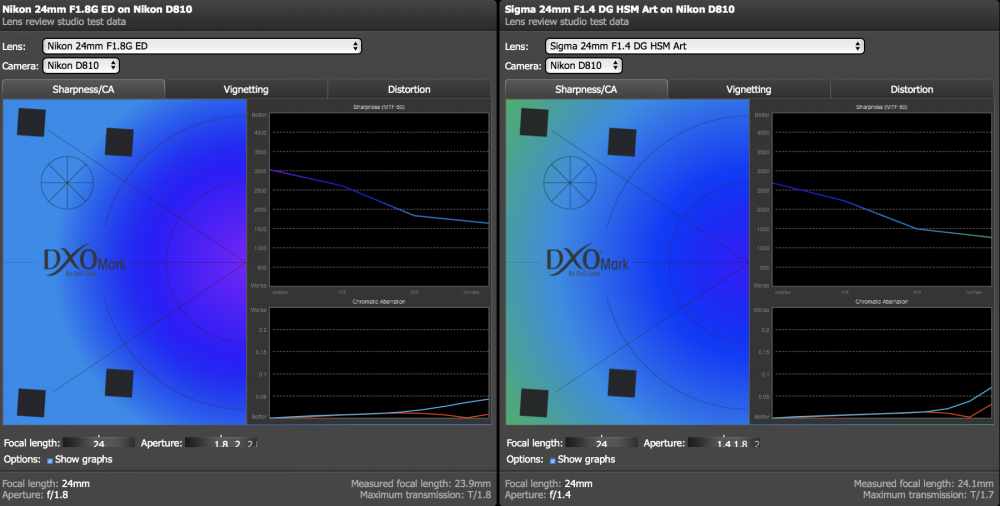Toggle Show graphs checkbox in the Nikon panel

(x=50, y=460)
